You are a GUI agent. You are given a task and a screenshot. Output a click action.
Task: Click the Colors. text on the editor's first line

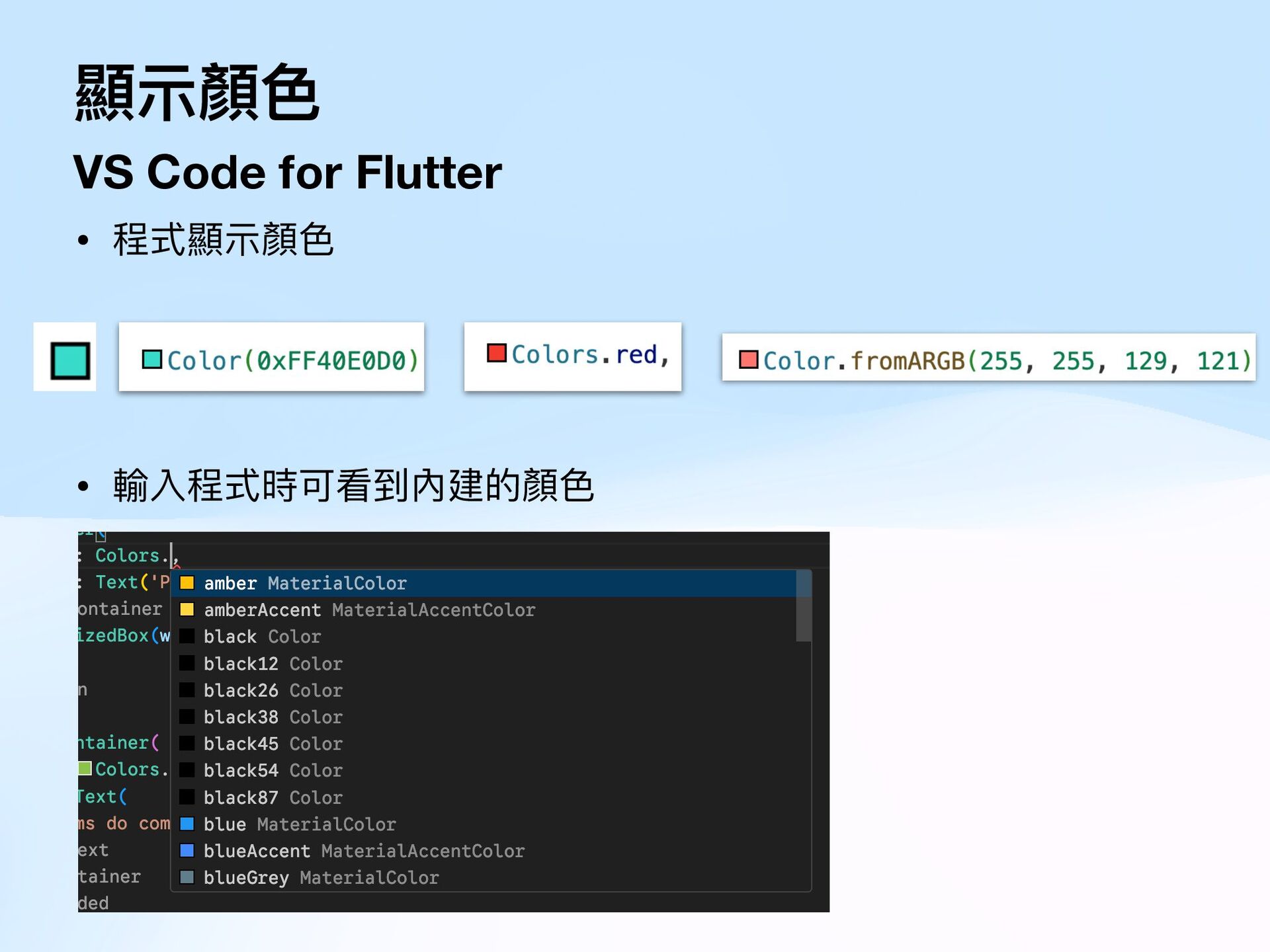pyautogui.click(x=131, y=555)
